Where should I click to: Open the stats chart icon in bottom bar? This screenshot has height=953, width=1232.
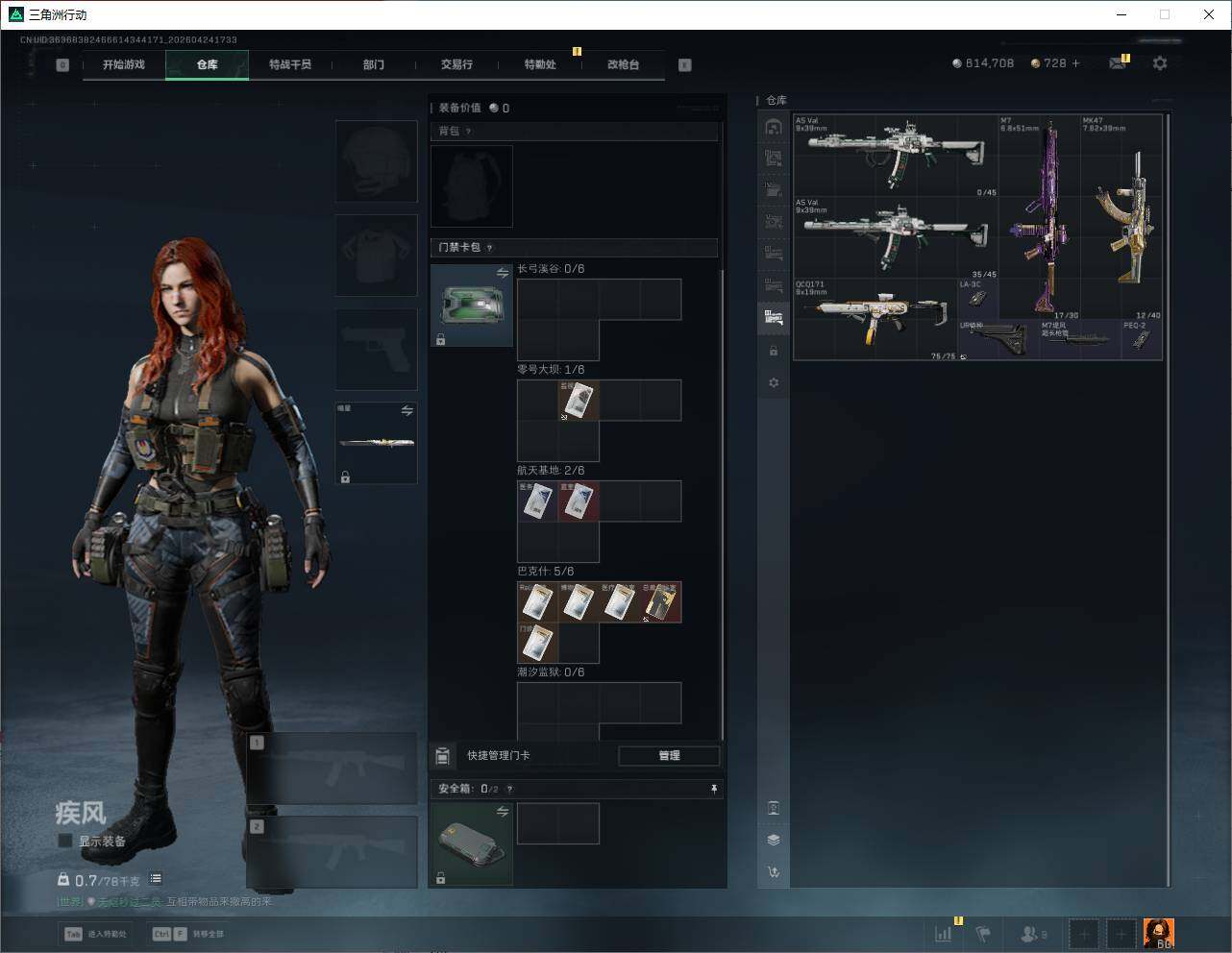coord(944,933)
